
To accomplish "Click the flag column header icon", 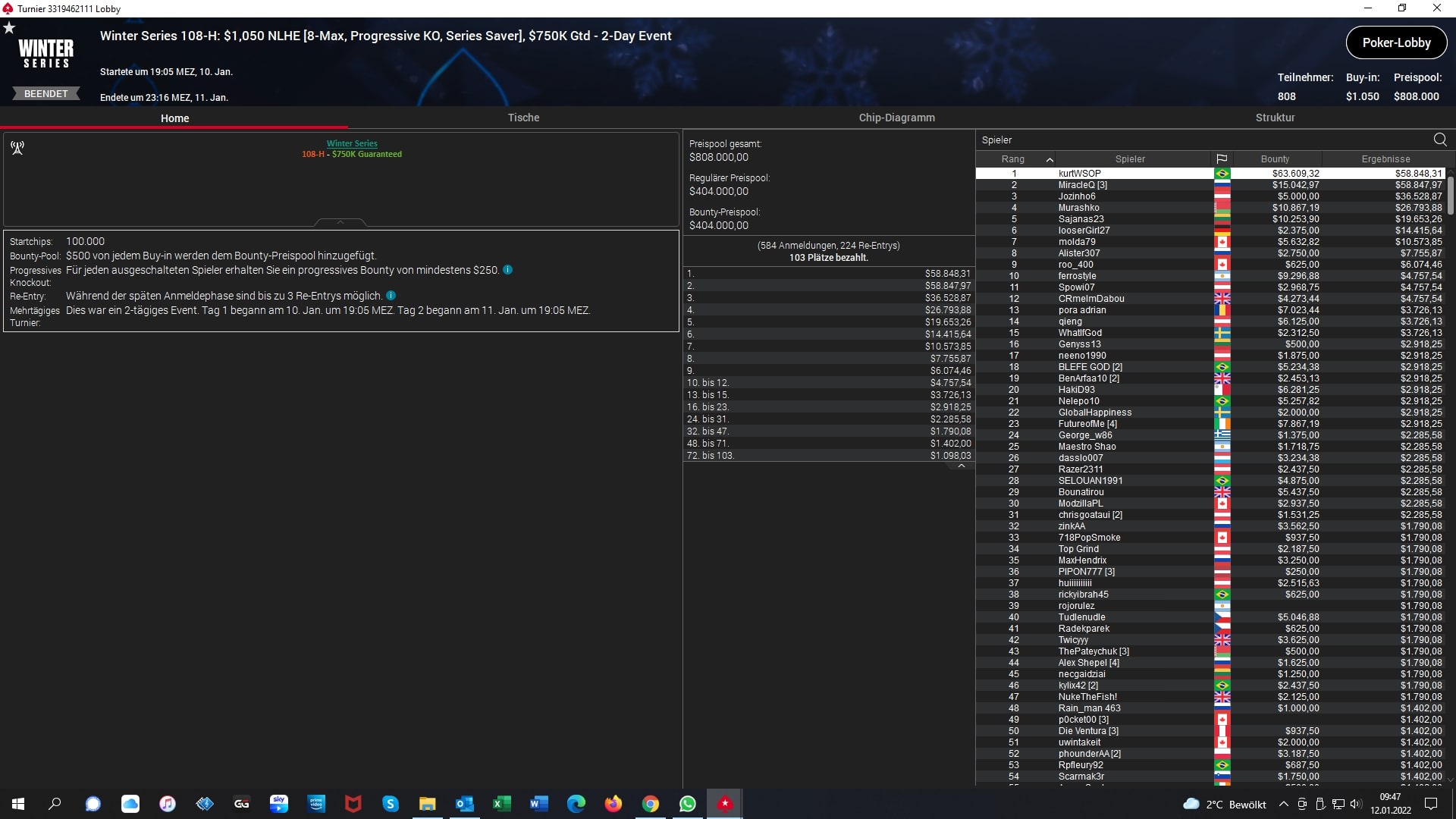I will [1222, 159].
